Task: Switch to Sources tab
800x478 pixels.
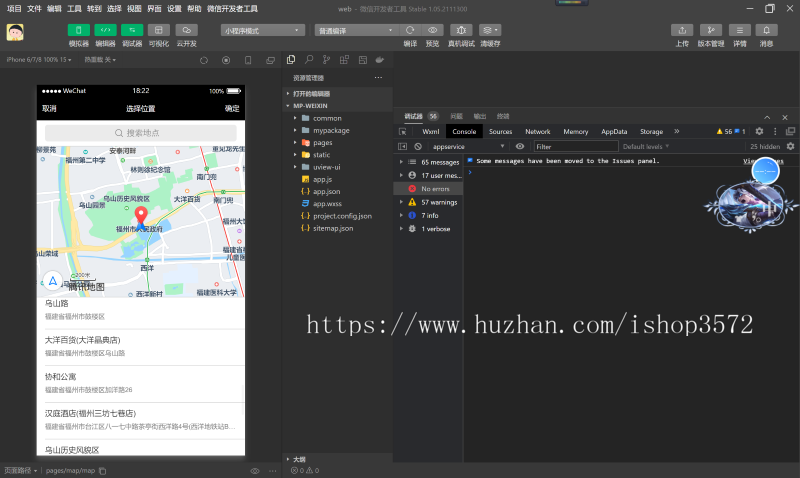Action: pos(501,131)
